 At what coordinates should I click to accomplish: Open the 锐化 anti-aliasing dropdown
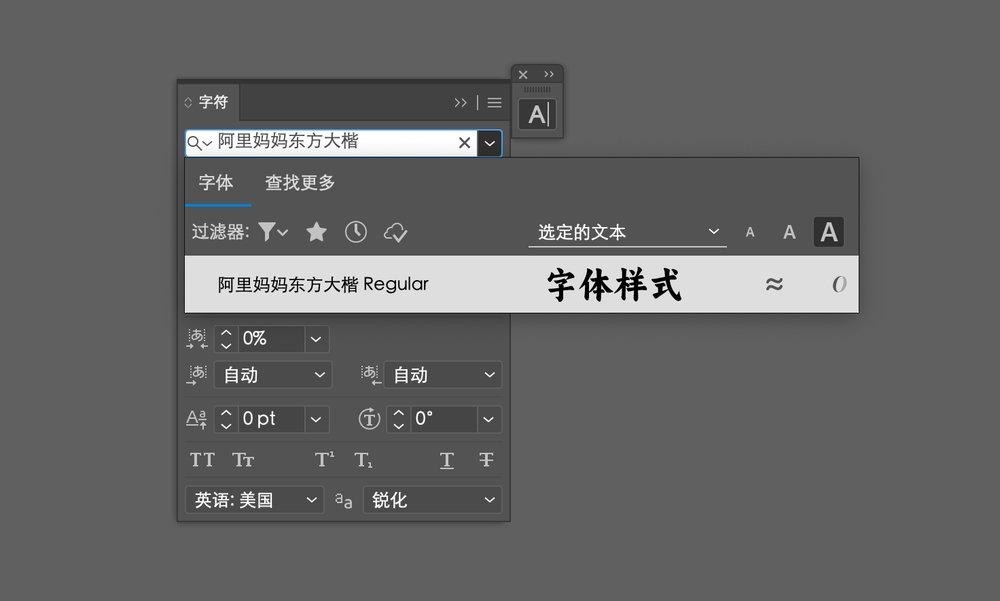[432, 500]
